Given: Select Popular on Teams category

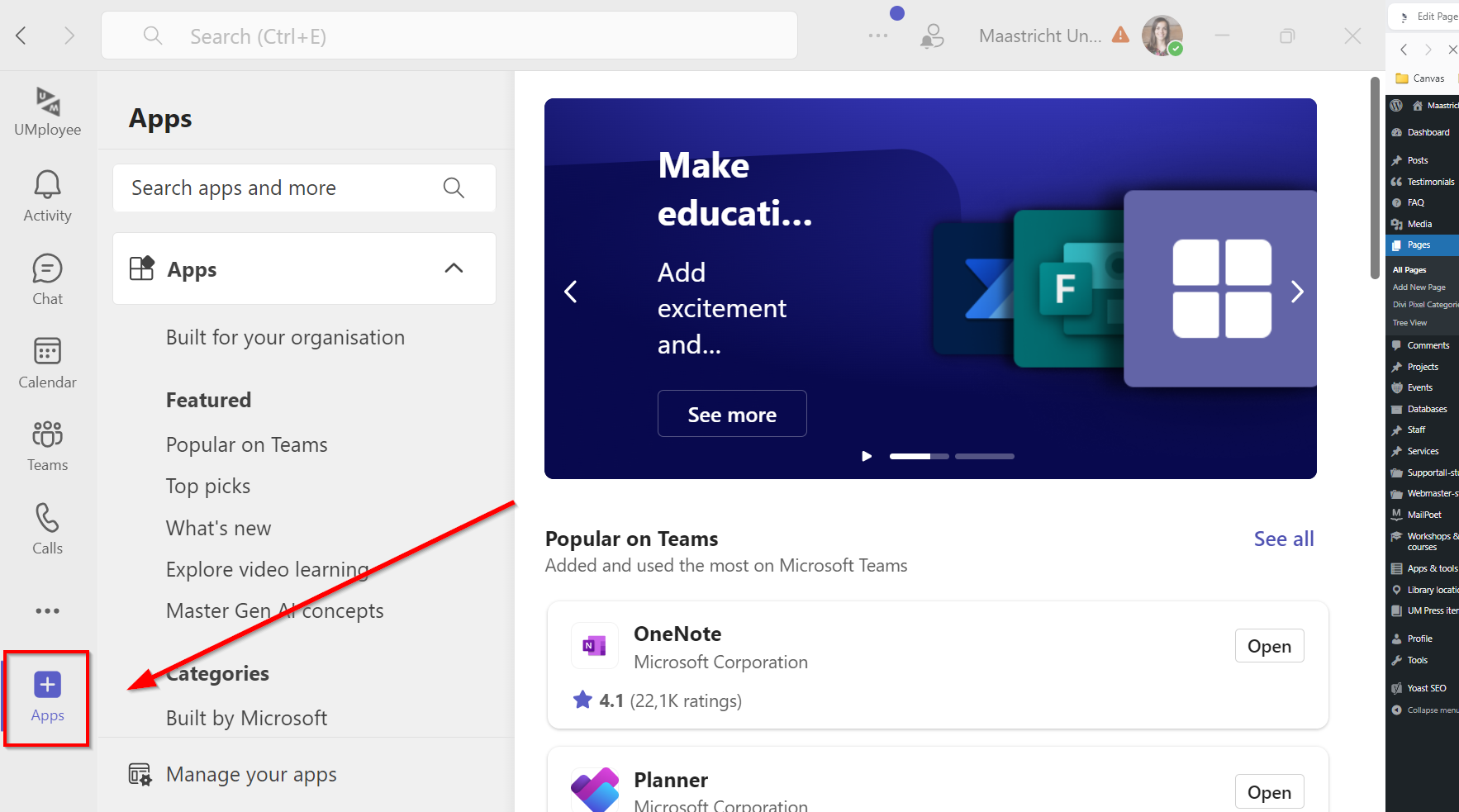Looking at the screenshot, I should (246, 445).
